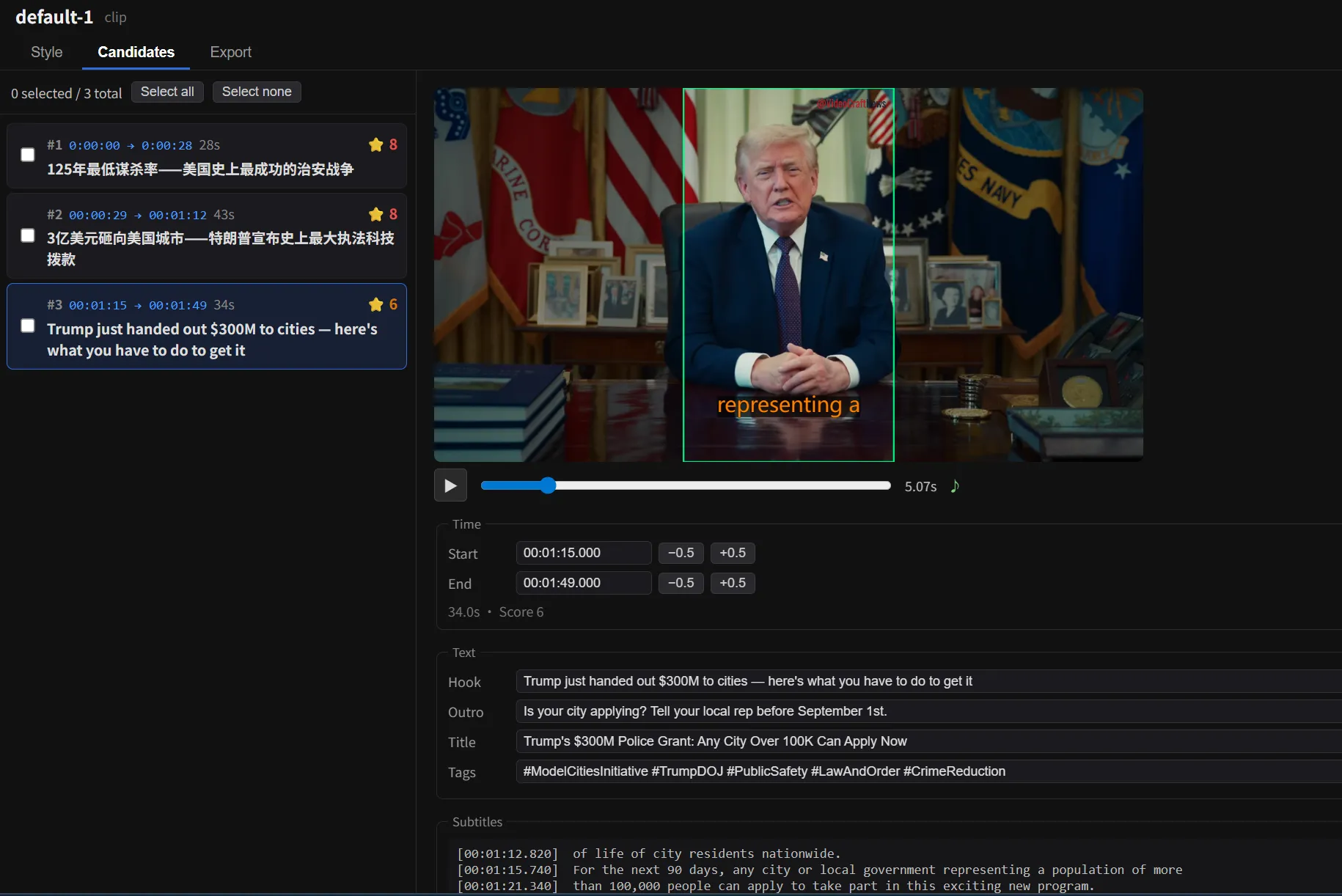
Task: Click the Start time input field
Action: 584,553
